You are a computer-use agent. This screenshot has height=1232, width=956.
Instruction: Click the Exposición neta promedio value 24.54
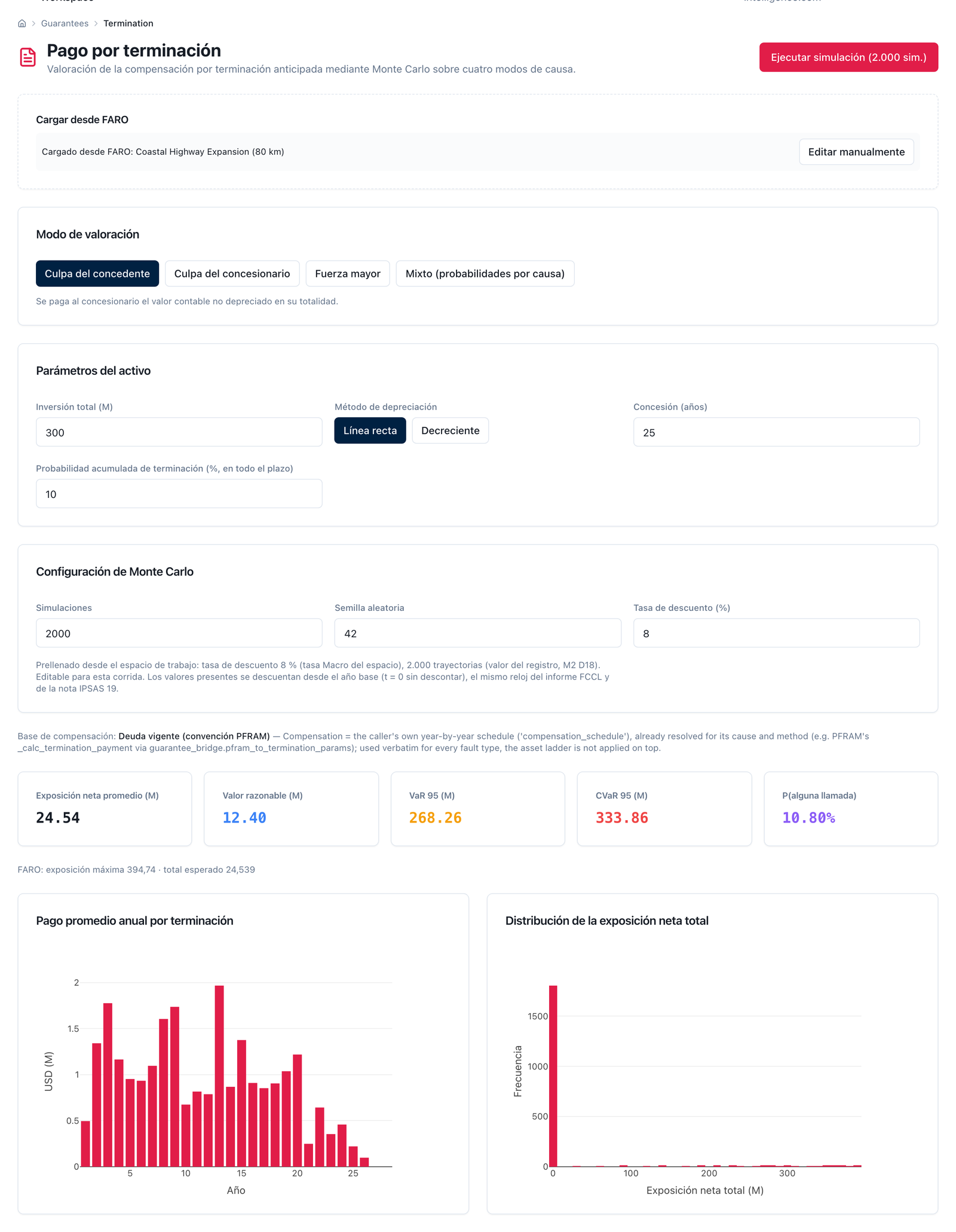tap(58, 818)
